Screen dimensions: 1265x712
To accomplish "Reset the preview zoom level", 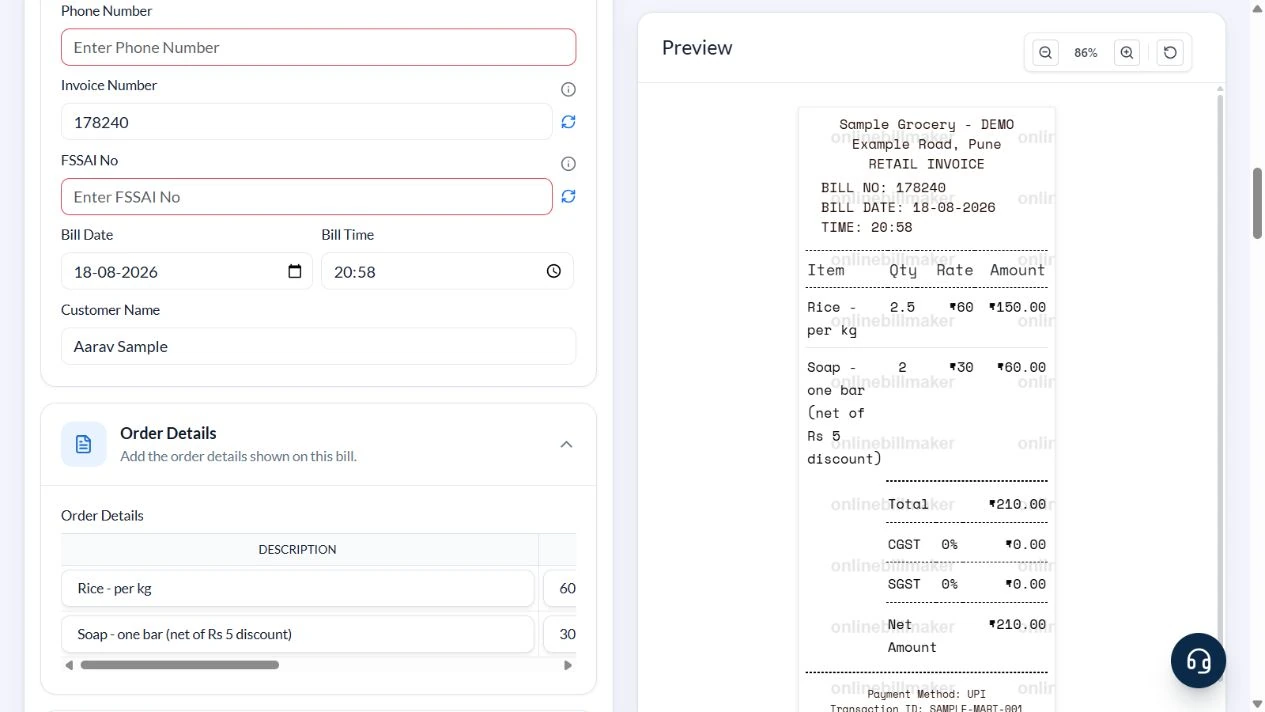I will [1170, 53].
